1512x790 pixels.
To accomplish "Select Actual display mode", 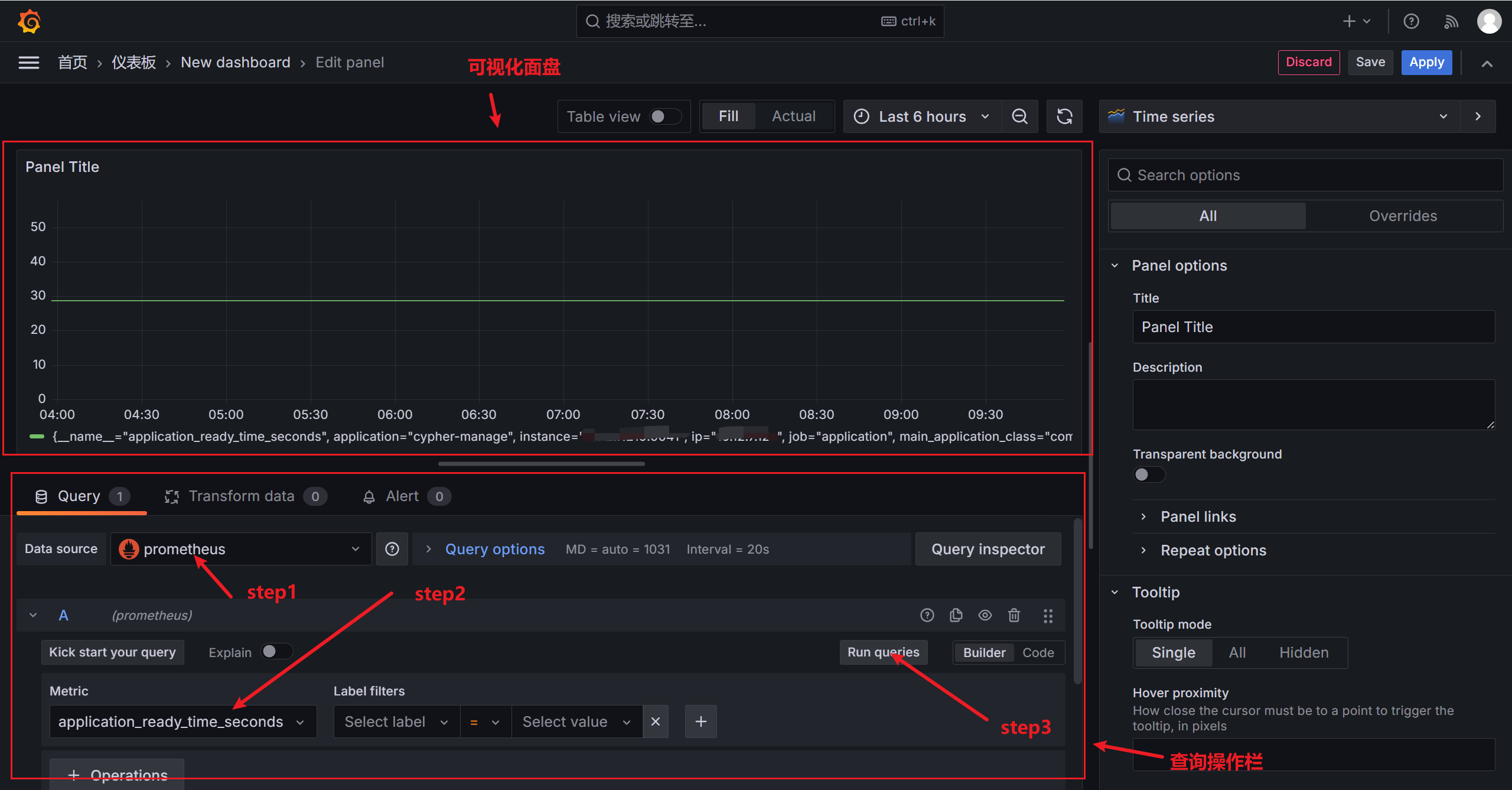I will pos(793,116).
